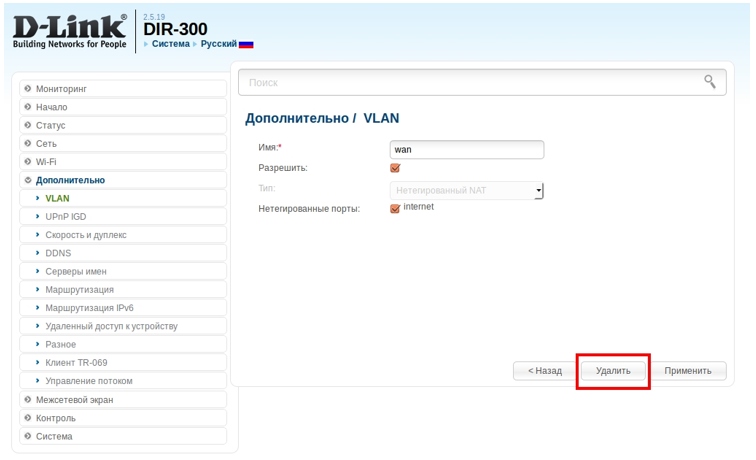Click the Имя text field
The height and width of the screenshot is (460, 756).
[x=466, y=149]
